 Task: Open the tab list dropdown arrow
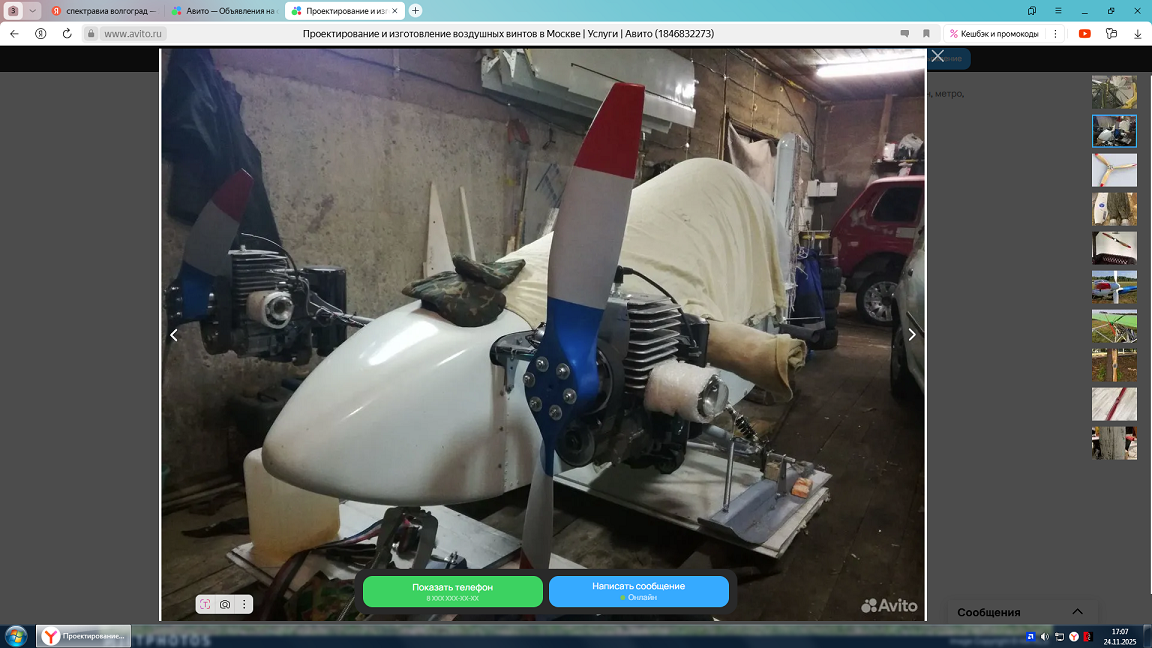(x=32, y=10)
